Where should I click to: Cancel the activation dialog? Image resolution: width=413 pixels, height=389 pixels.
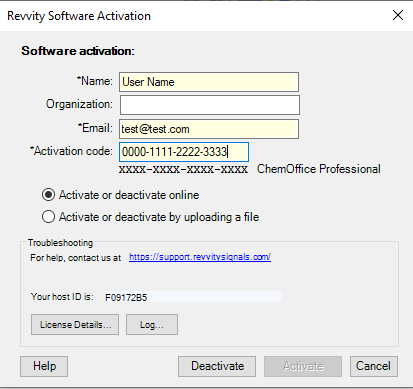[x=374, y=366]
